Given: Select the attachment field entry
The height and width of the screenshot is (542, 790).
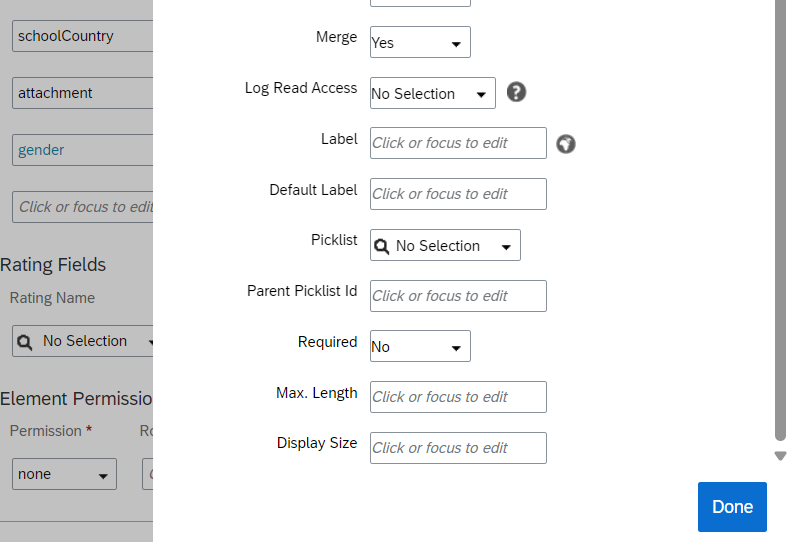Looking at the screenshot, I should coord(83,93).
